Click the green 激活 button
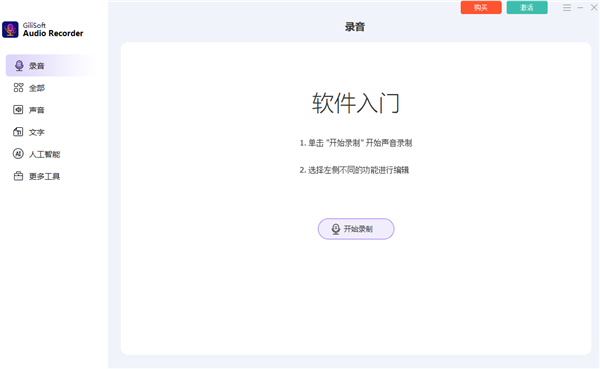The width and height of the screenshot is (600, 369). click(527, 8)
